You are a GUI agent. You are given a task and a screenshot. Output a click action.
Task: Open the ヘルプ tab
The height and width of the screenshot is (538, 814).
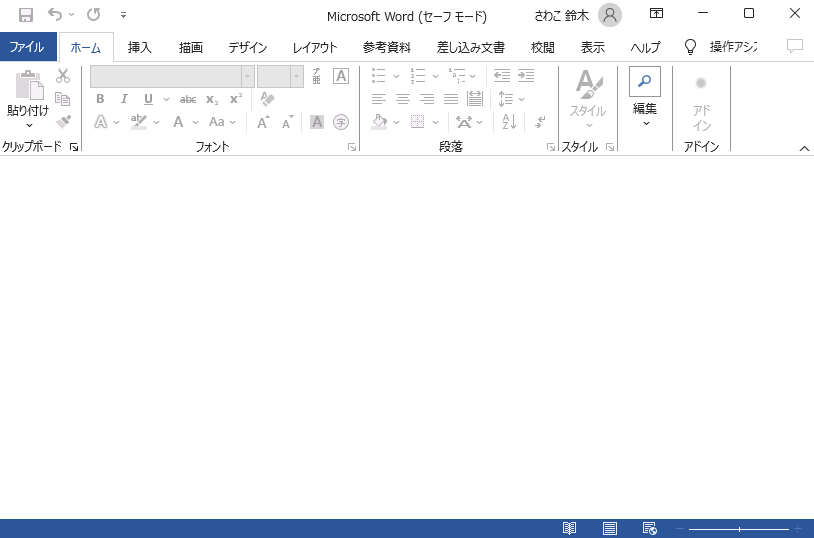click(645, 47)
